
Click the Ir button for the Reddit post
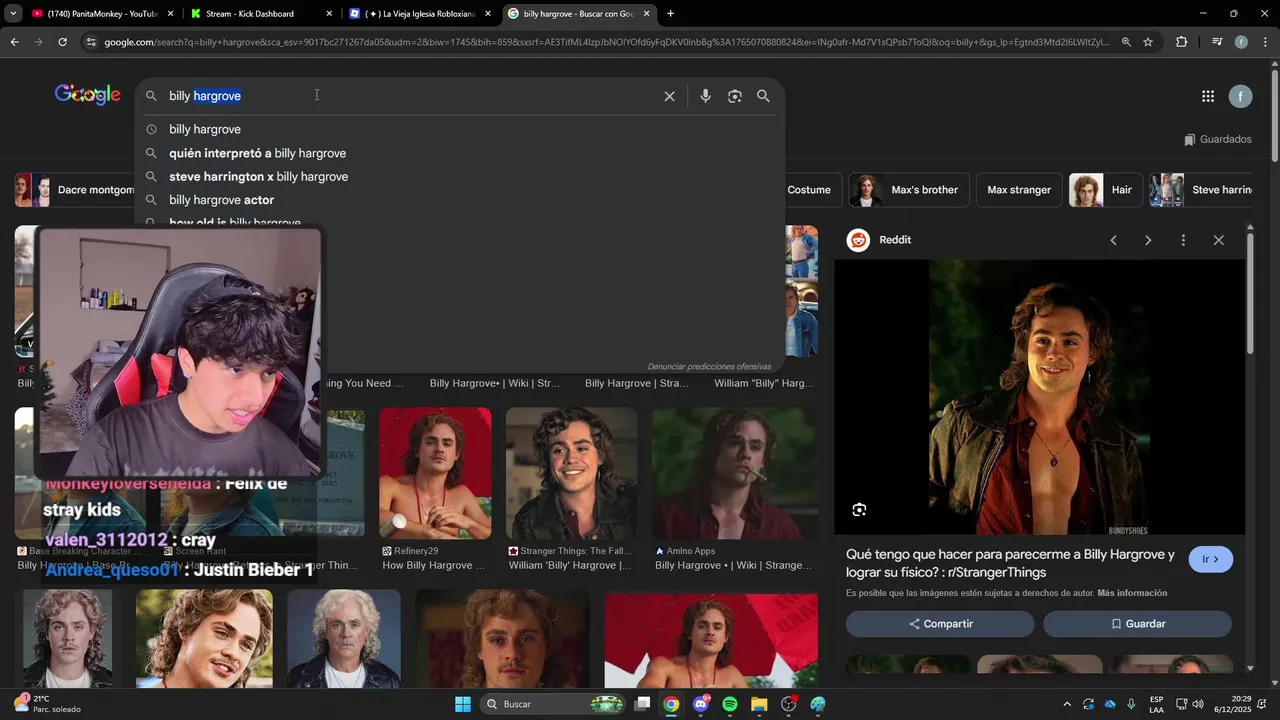1210,560
